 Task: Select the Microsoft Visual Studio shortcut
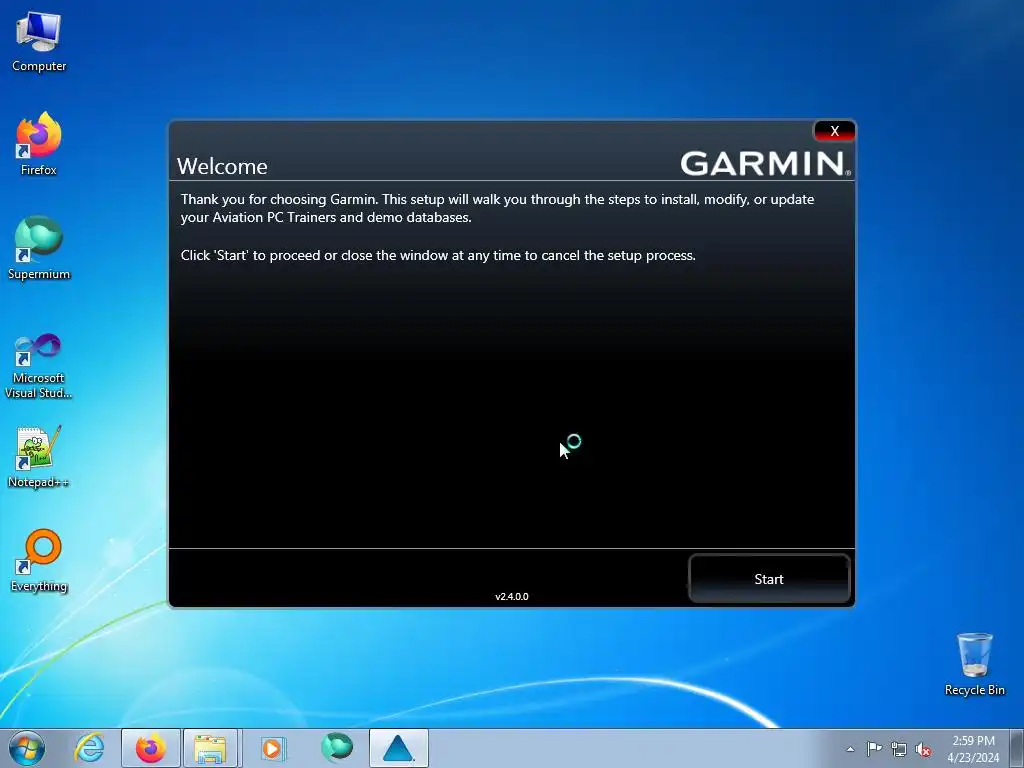[39, 366]
